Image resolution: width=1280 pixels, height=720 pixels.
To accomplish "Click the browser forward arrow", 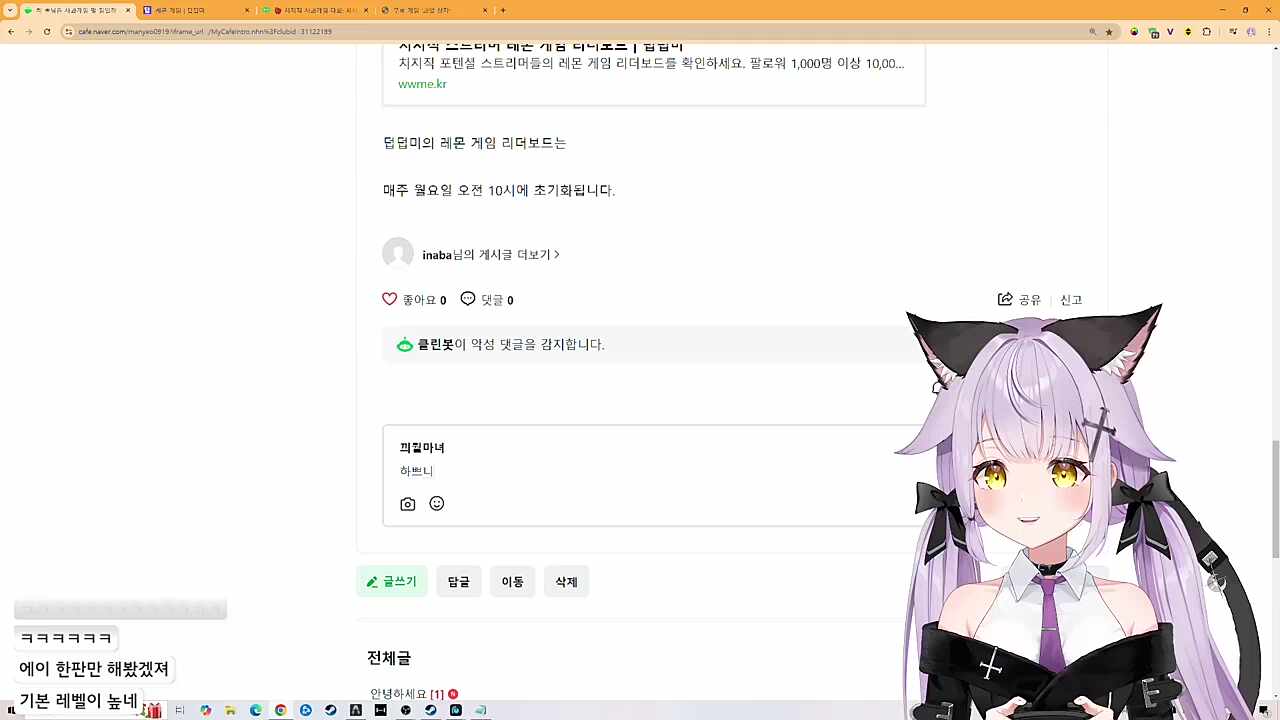I will click(x=28, y=32).
